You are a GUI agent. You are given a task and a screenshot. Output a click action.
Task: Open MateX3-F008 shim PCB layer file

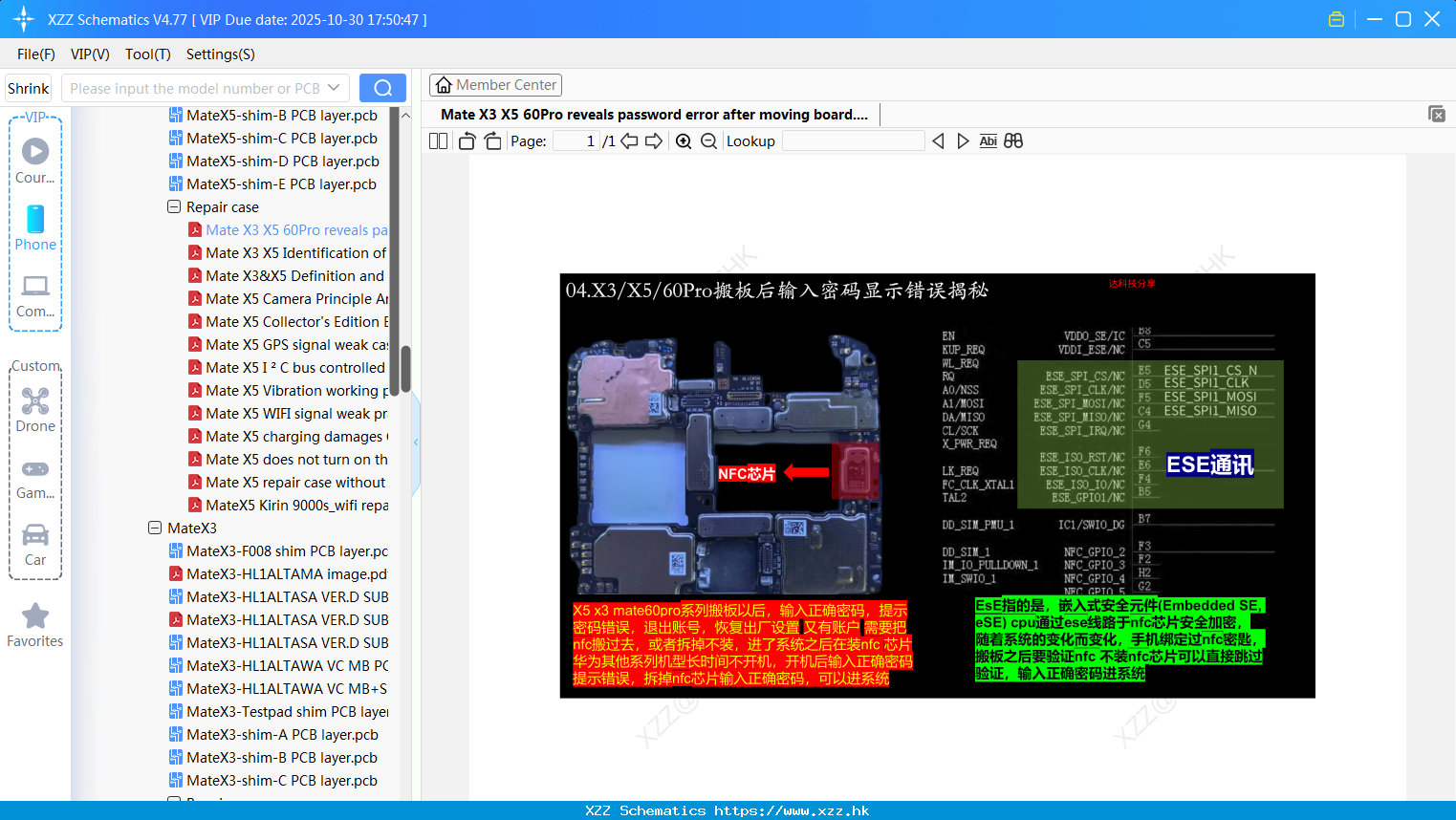(278, 550)
